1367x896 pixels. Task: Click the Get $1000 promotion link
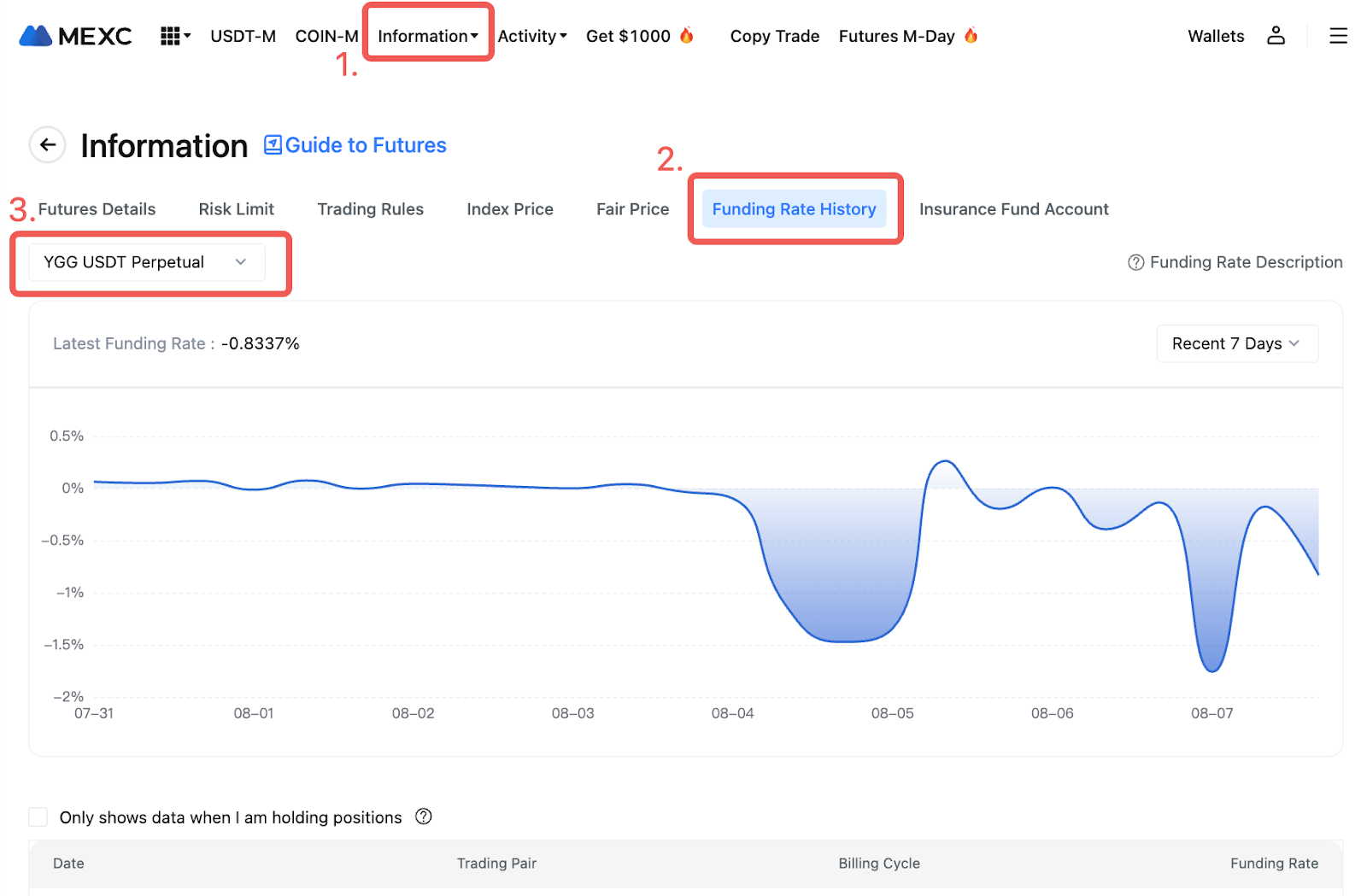point(628,36)
